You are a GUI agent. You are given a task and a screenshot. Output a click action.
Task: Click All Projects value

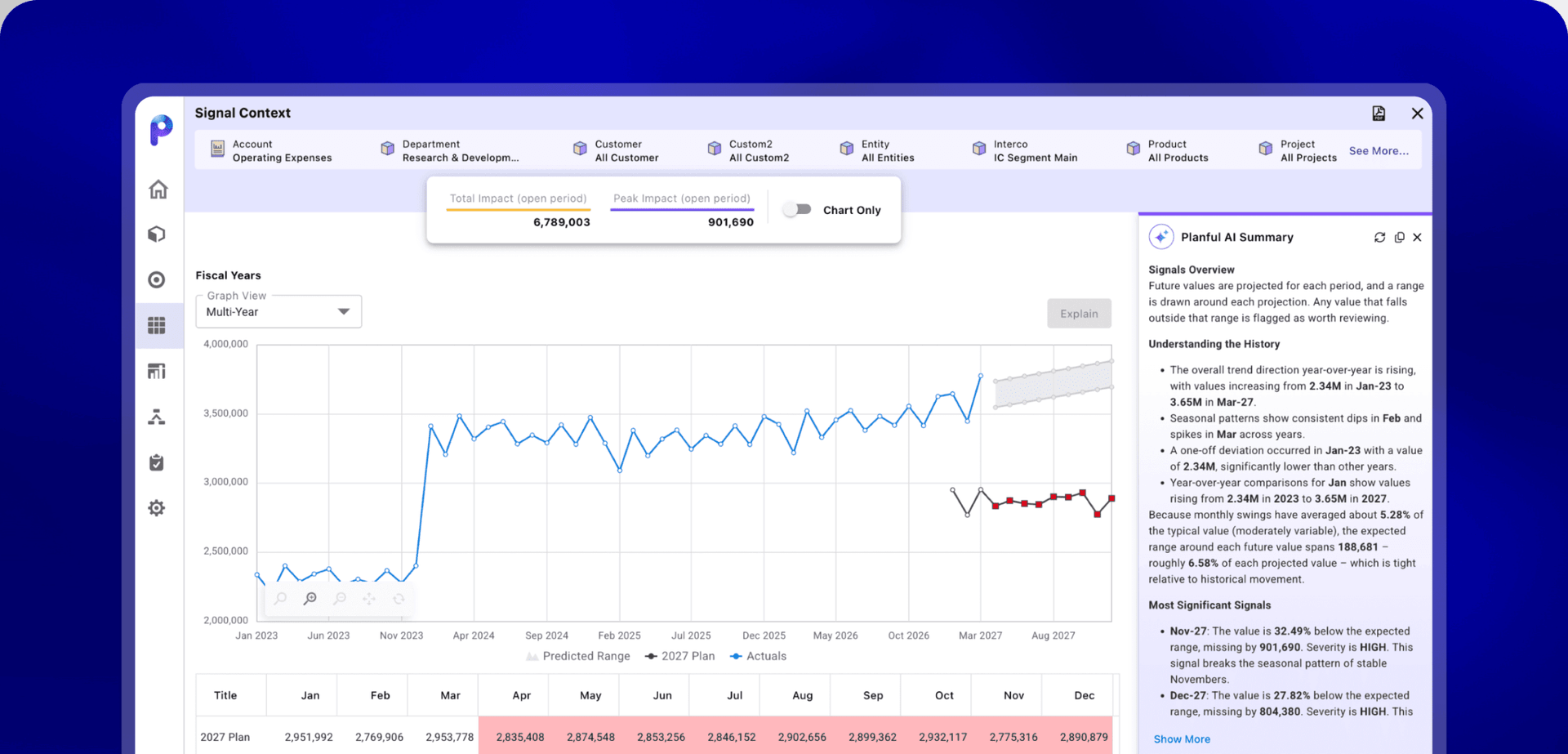pyautogui.click(x=1308, y=158)
